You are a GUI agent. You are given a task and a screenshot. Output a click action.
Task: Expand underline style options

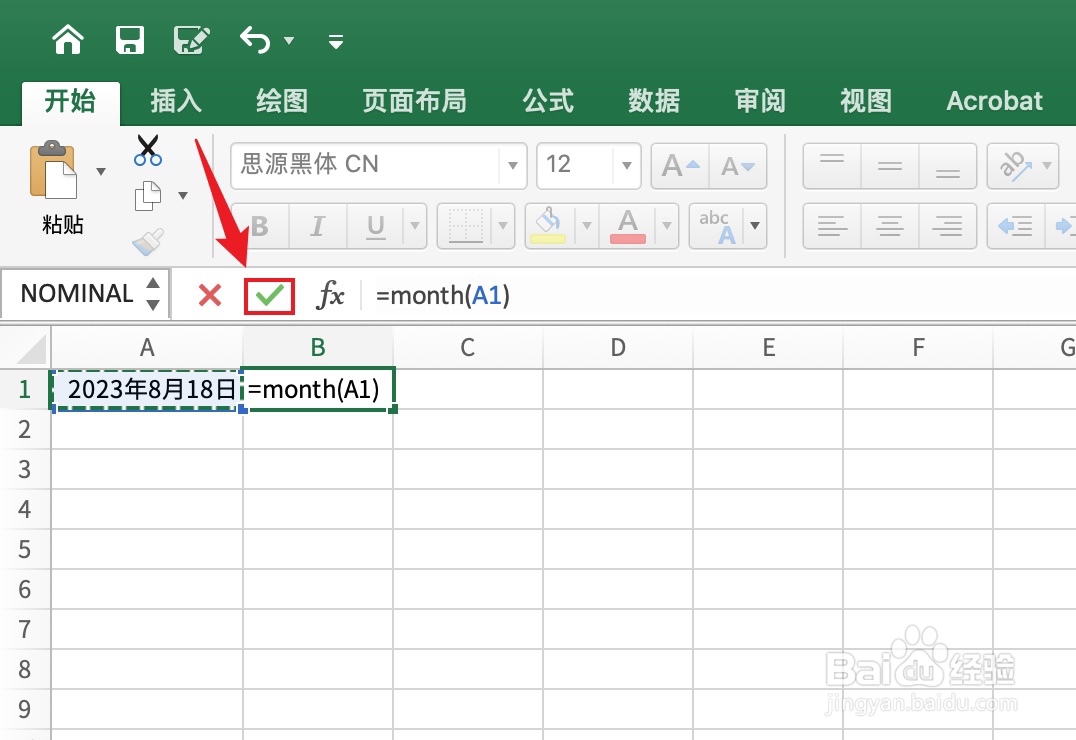[x=414, y=226]
